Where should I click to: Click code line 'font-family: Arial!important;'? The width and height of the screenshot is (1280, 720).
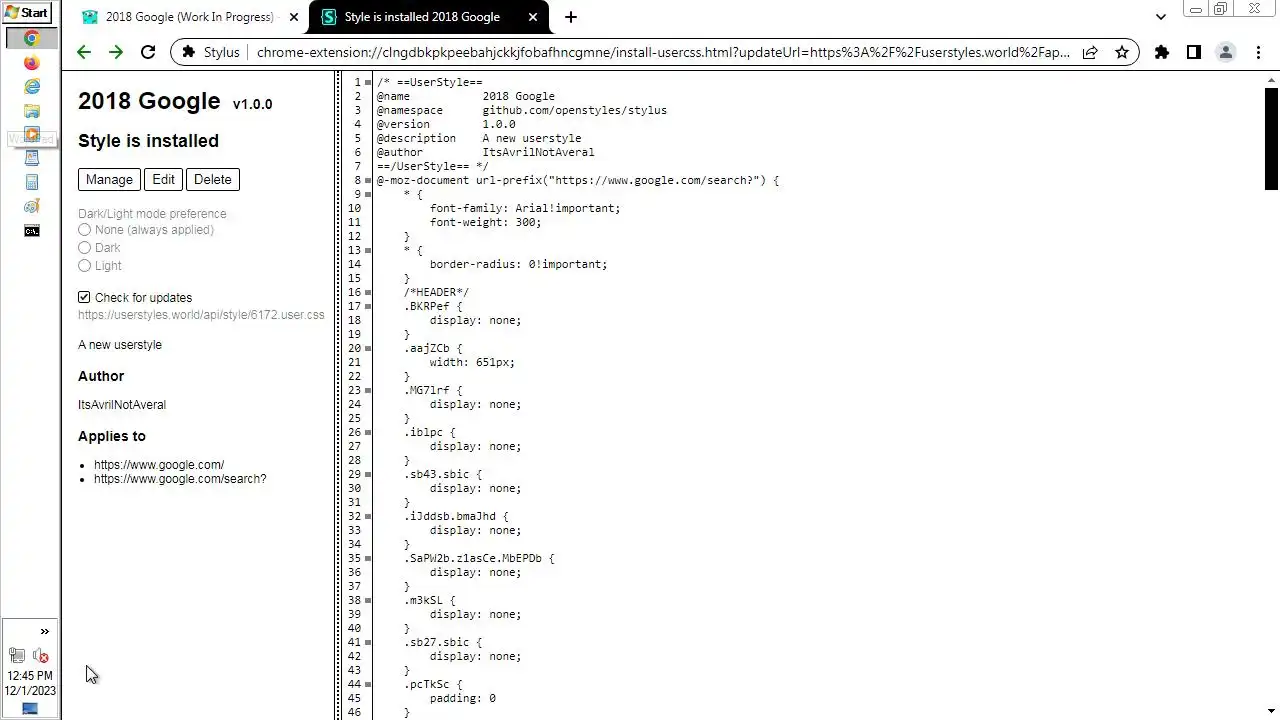click(x=525, y=208)
